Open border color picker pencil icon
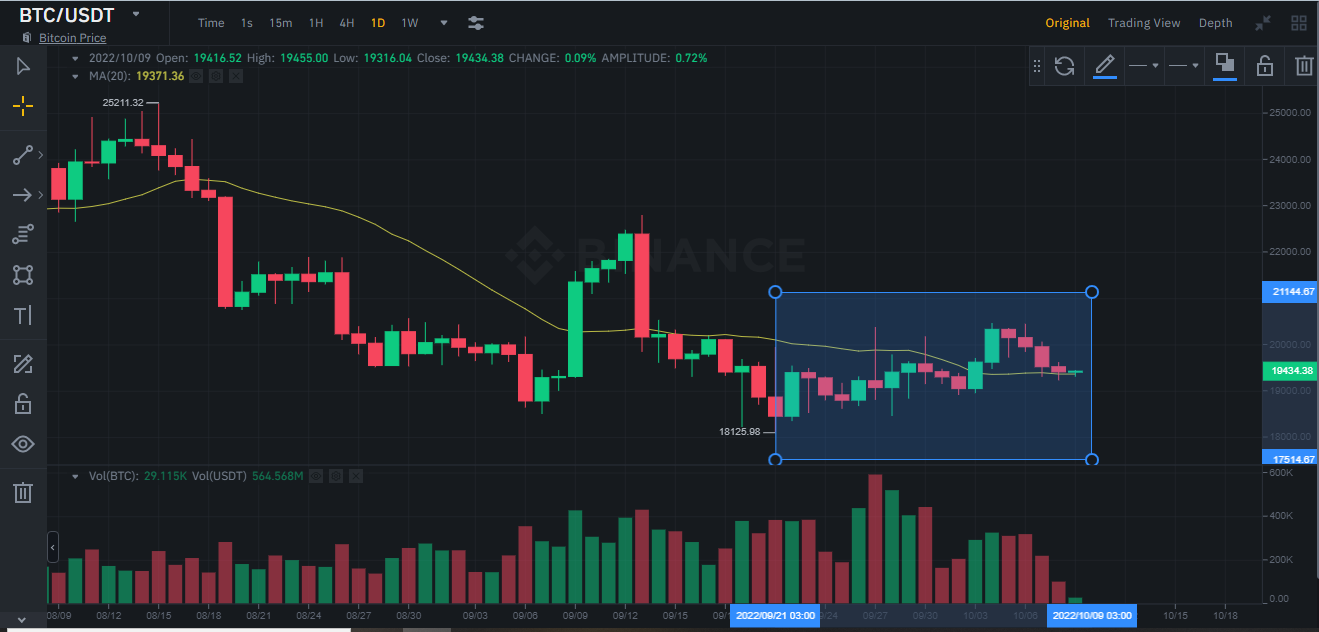 [1104, 66]
